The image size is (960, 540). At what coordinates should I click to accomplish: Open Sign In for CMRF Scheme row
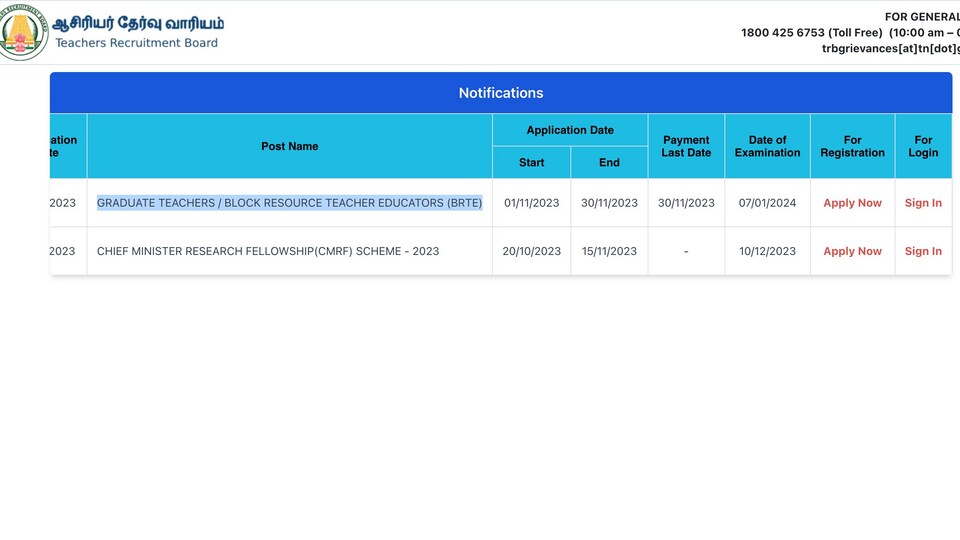[x=923, y=251]
